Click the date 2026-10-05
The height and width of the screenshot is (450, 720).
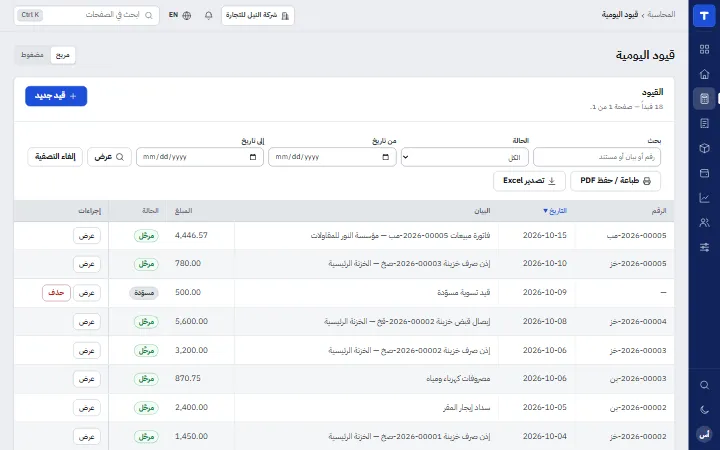click(x=545, y=407)
